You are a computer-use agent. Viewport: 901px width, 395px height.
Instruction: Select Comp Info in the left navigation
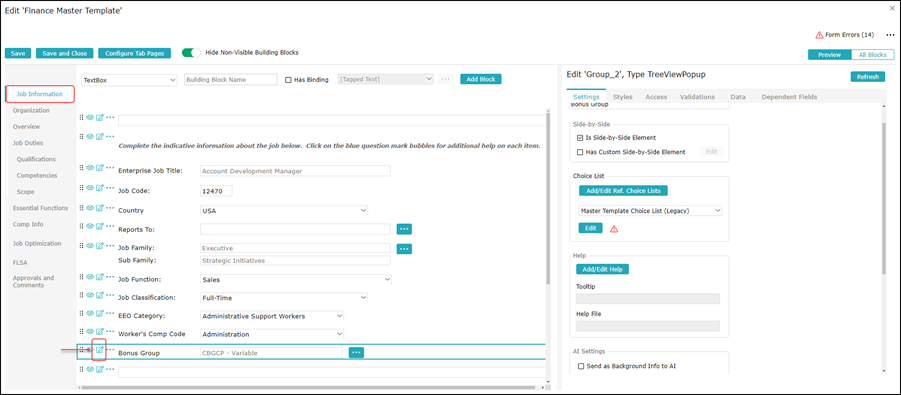(28, 224)
